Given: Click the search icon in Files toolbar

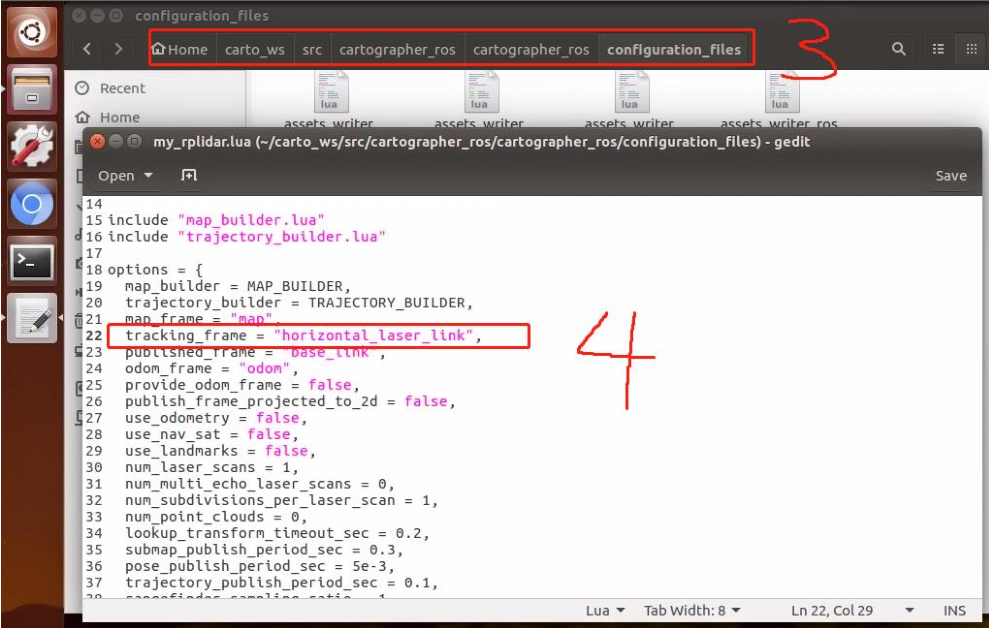Looking at the screenshot, I should click(899, 49).
